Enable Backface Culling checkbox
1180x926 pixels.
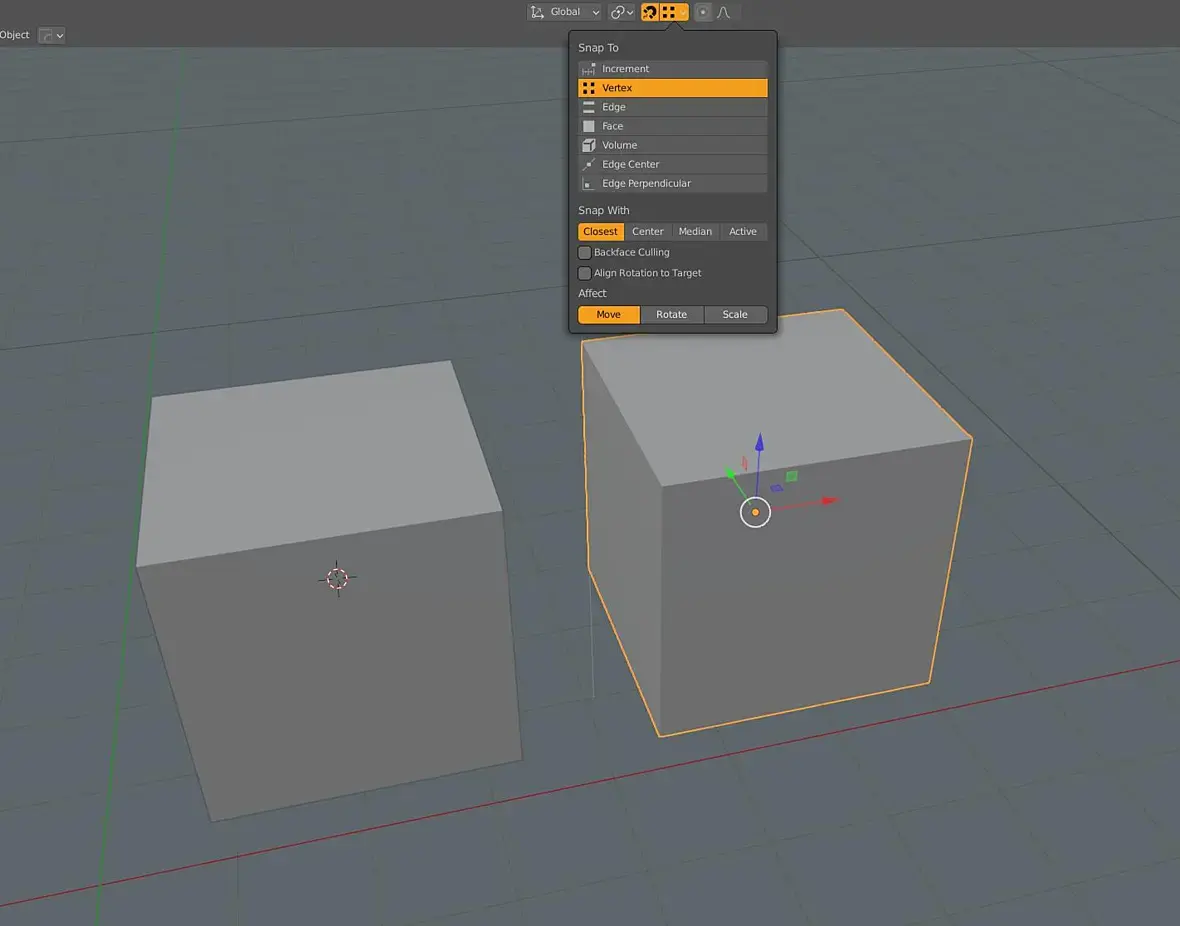coord(585,252)
